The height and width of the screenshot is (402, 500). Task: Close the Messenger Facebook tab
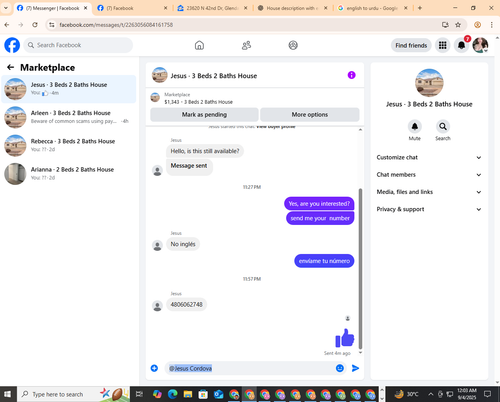pyautogui.click(x=85, y=8)
